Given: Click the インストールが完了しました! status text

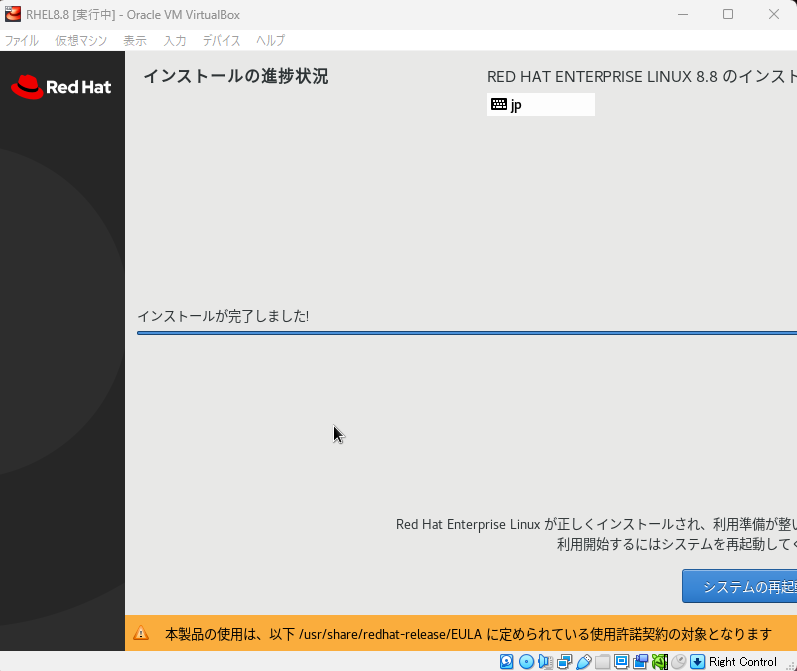Looking at the screenshot, I should [x=223, y=316].
